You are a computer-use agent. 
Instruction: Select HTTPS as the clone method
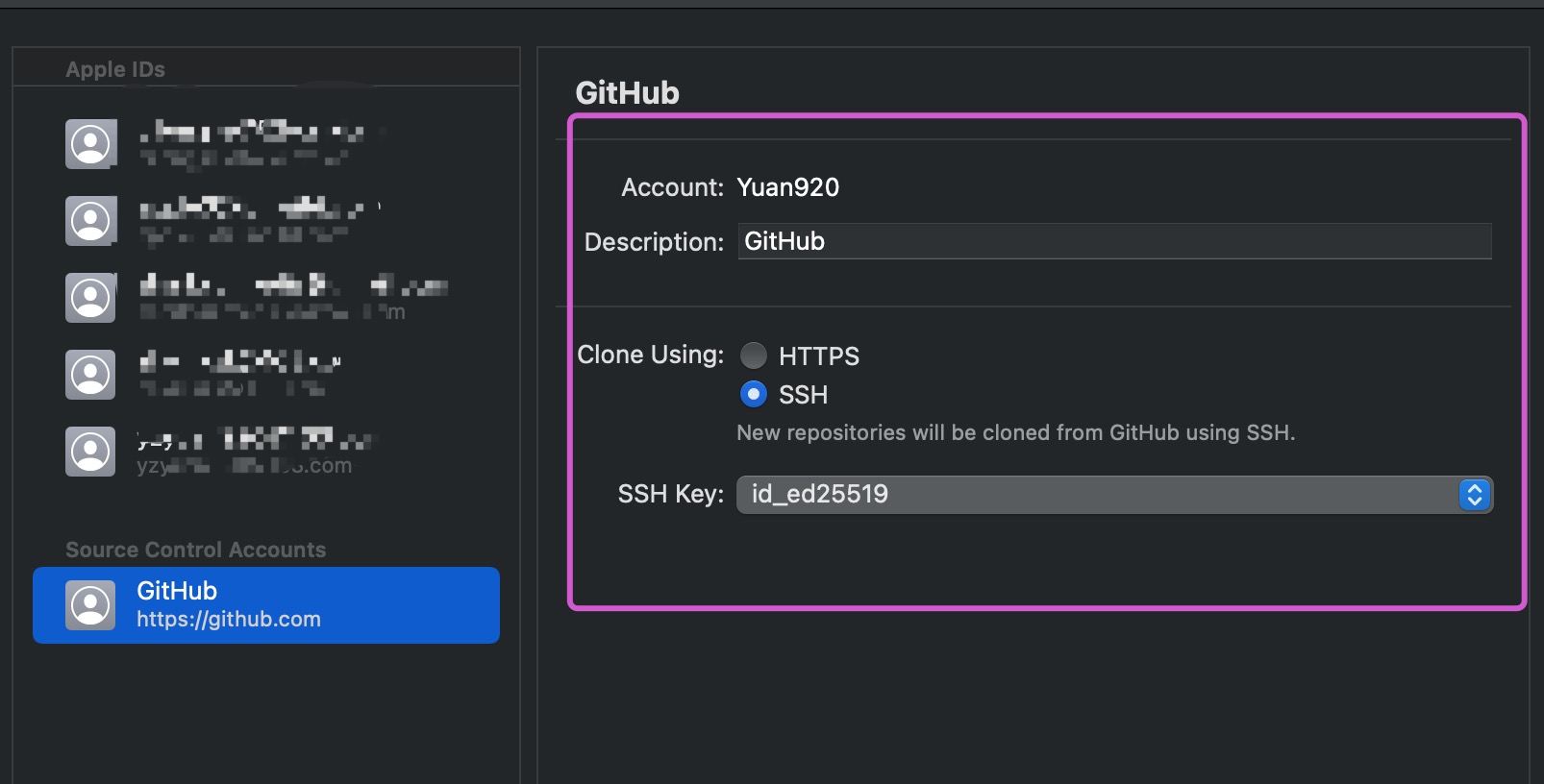click(x=754, y=355)
